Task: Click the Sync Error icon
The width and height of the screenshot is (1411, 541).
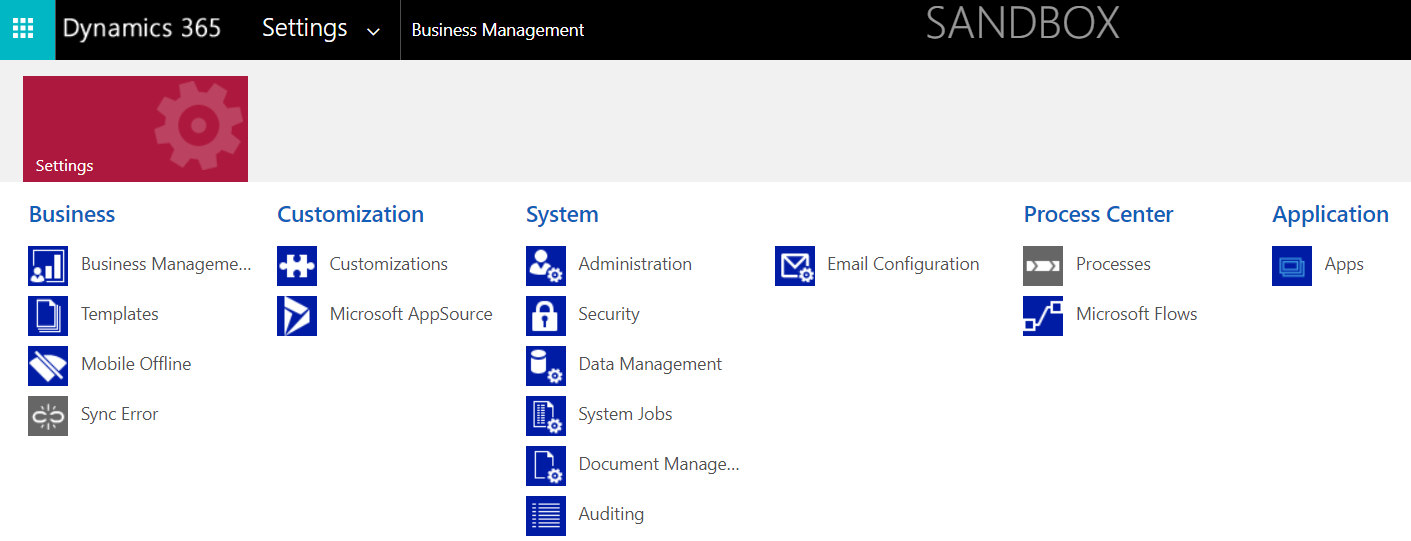Action: point(48,416)
